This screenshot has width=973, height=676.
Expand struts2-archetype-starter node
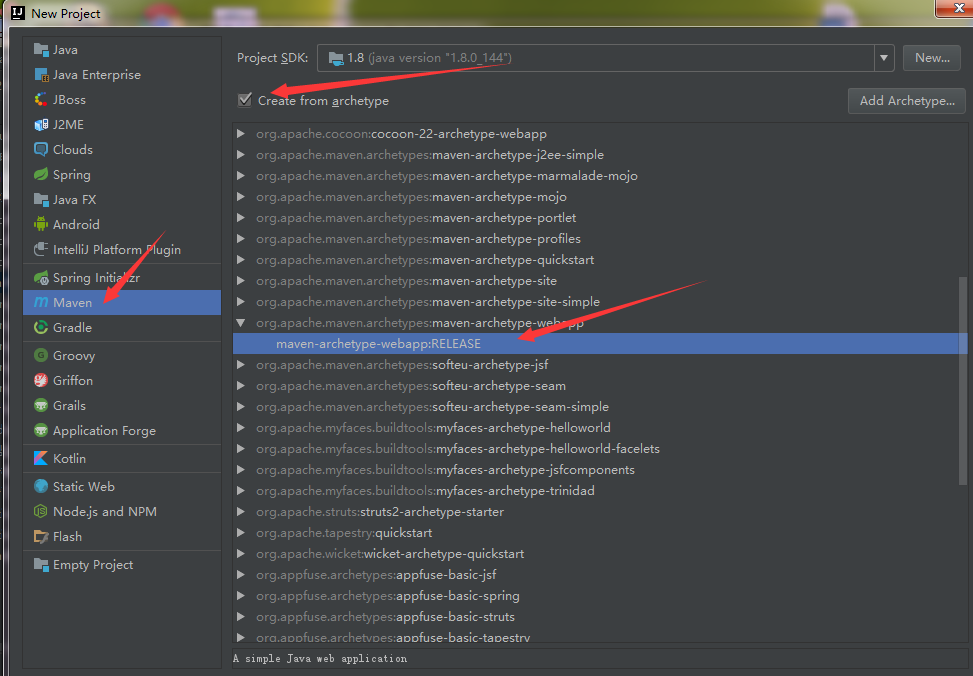[241, 512]
